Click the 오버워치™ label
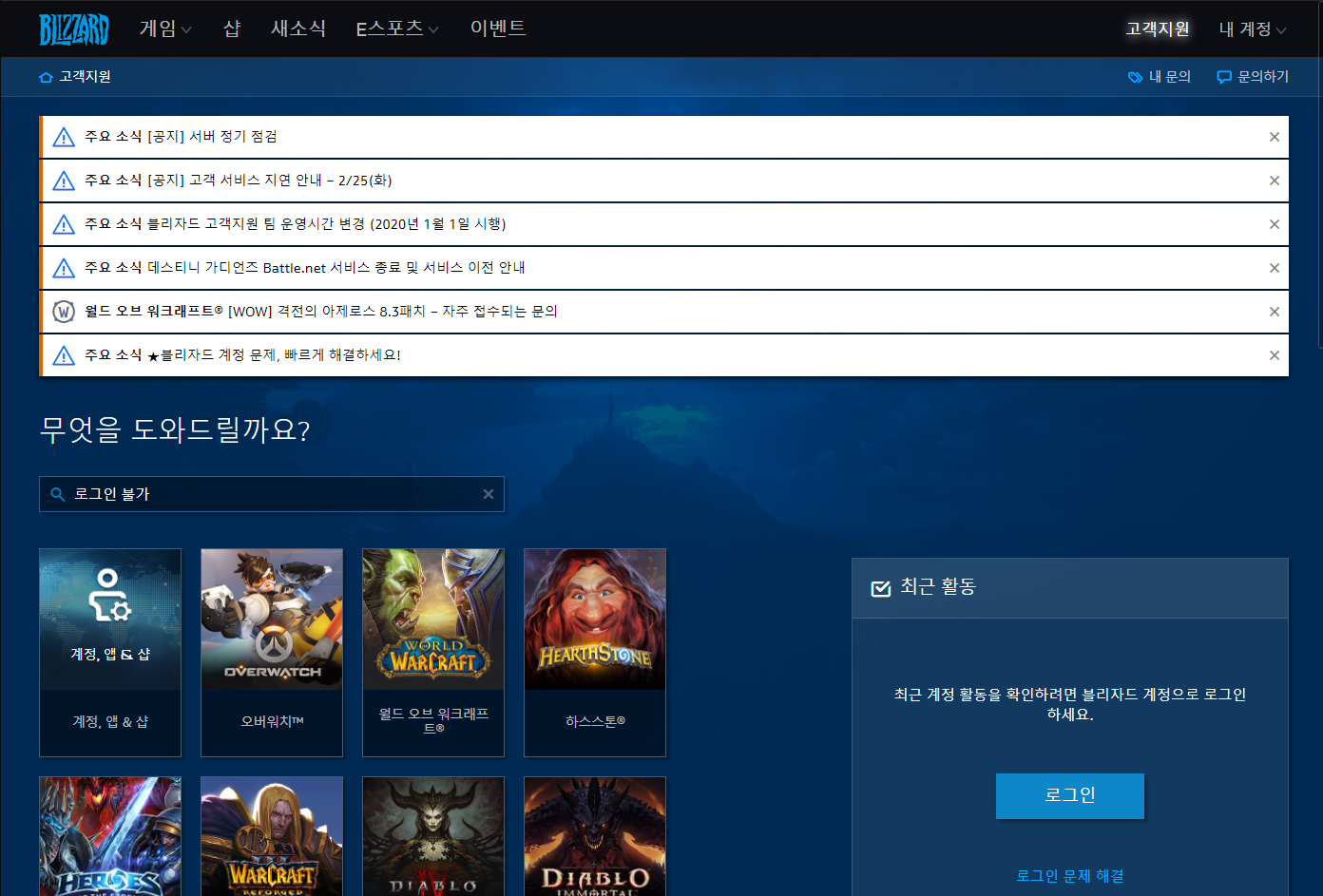The width and height of the screenshot is (1323, 896). (x=272, y=722)
